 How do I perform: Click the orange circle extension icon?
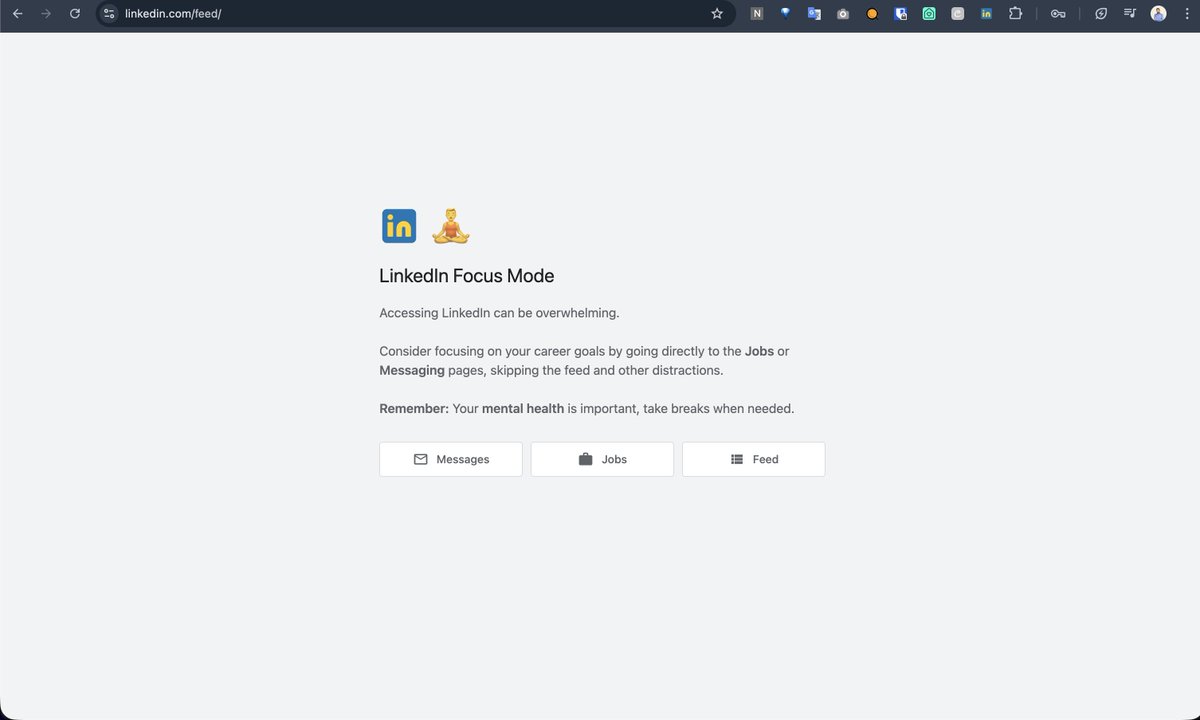[872, 14]
